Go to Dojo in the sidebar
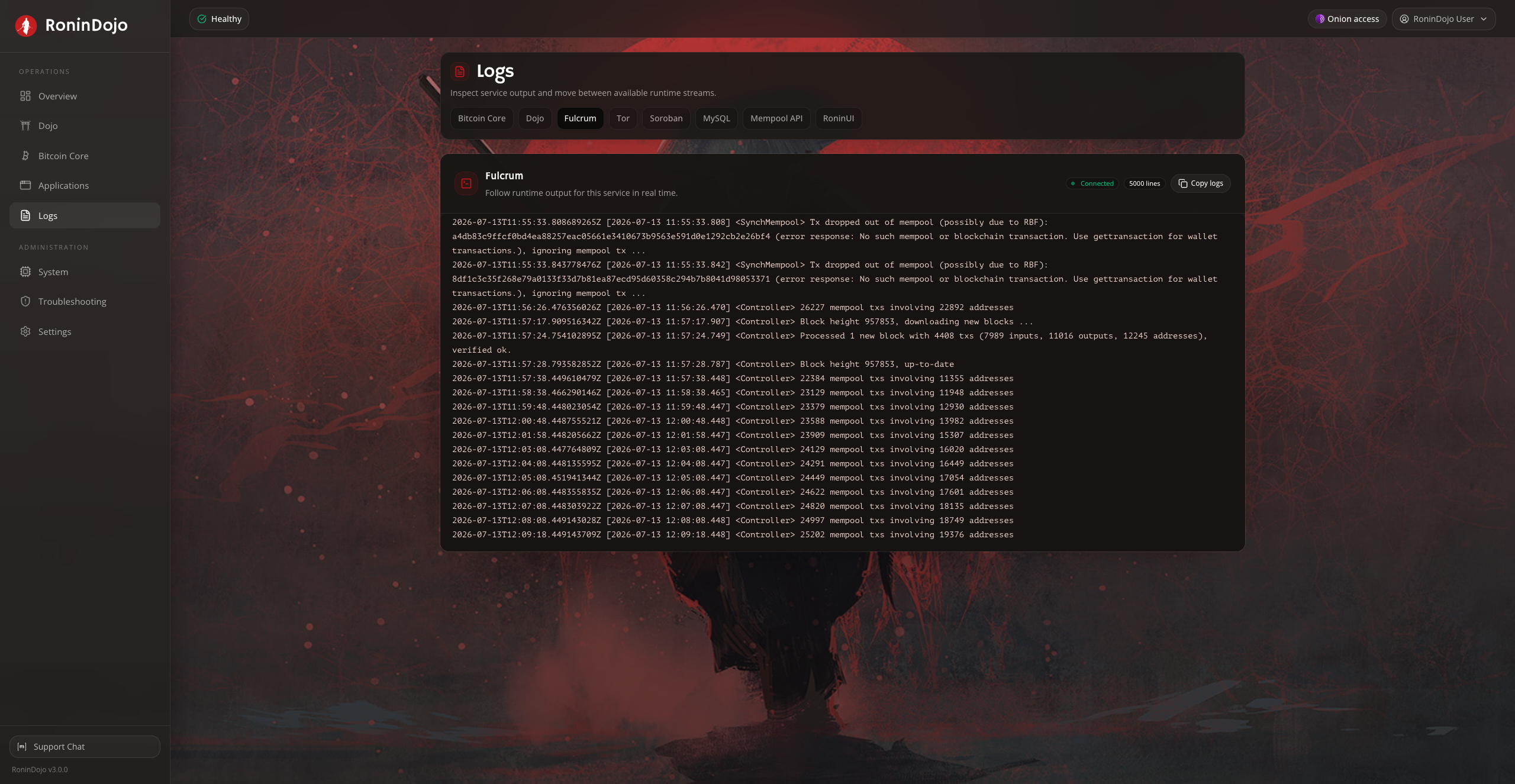The height and width of the screenshot is (784, 1515). click(85, 125)
